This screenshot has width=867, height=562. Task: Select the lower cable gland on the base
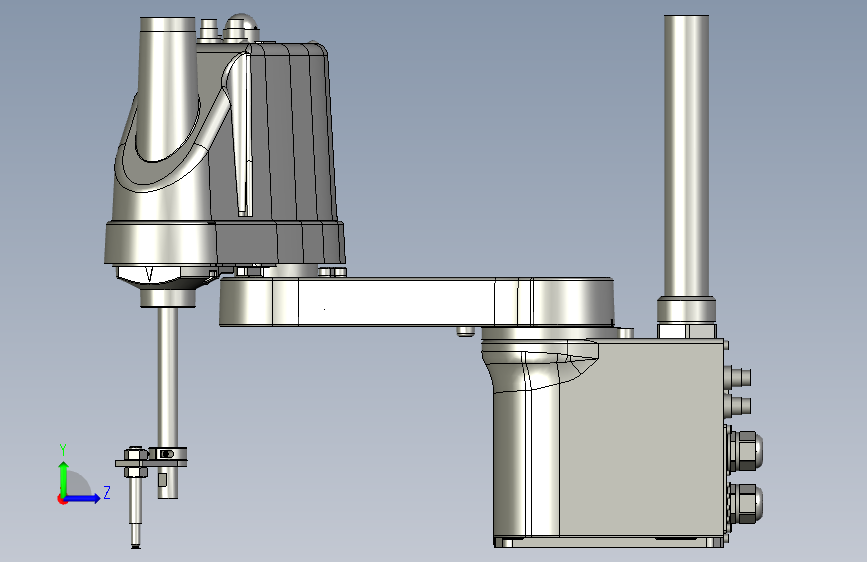pyautogui.click(x=745, y=504)
